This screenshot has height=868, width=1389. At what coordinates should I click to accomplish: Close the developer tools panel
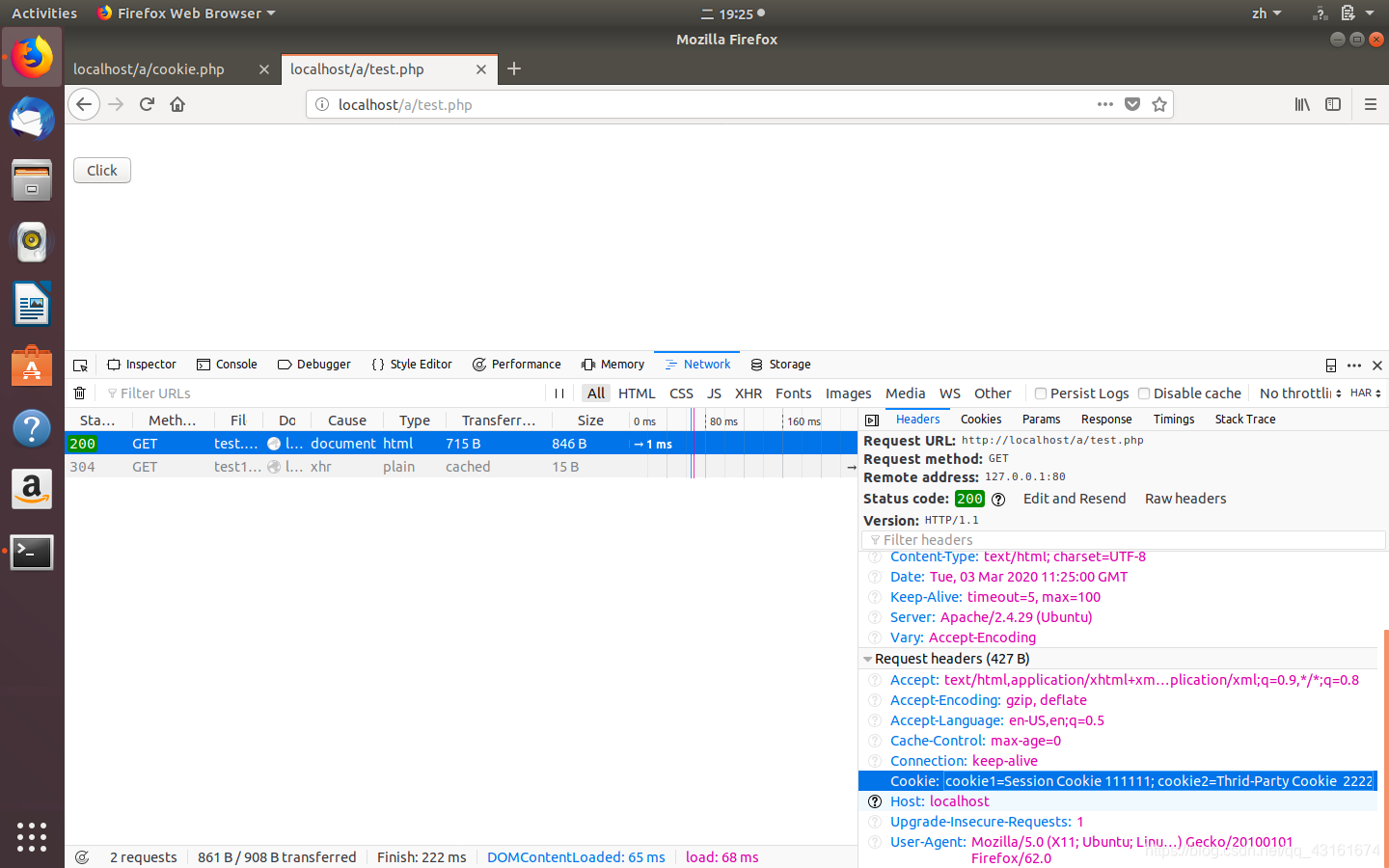[x=1377, y=365]
